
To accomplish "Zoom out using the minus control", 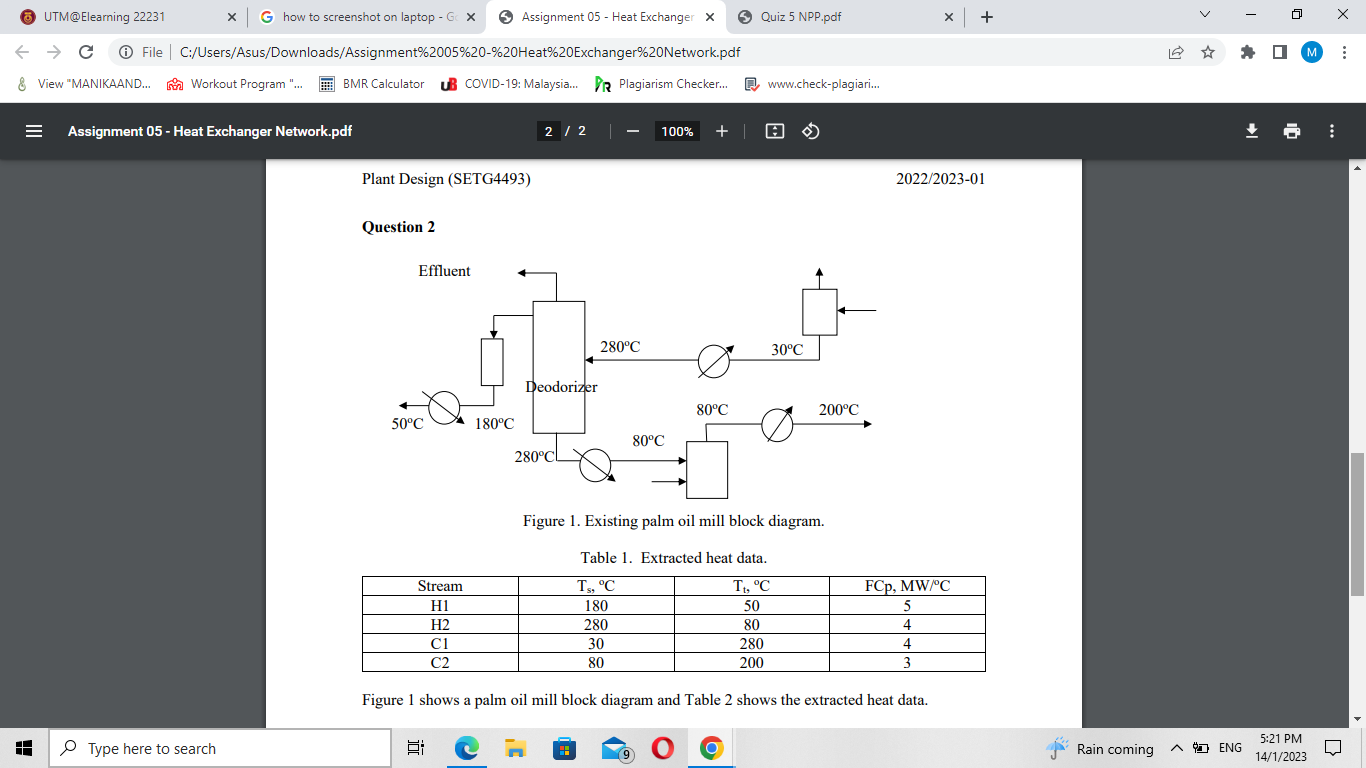I will click(x=634, y=131).
